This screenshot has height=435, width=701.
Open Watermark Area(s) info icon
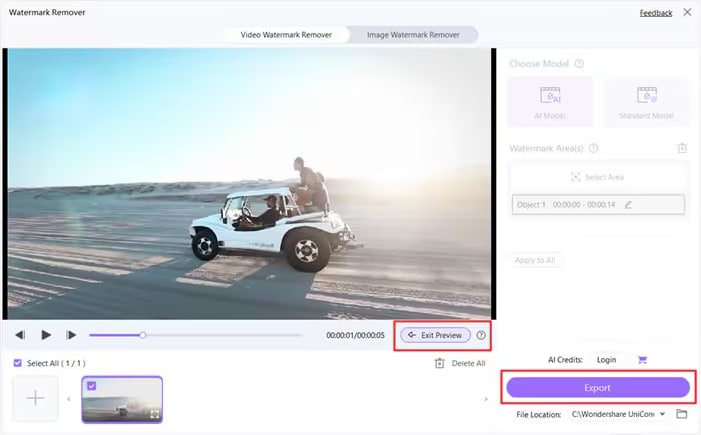click(593, 148)
